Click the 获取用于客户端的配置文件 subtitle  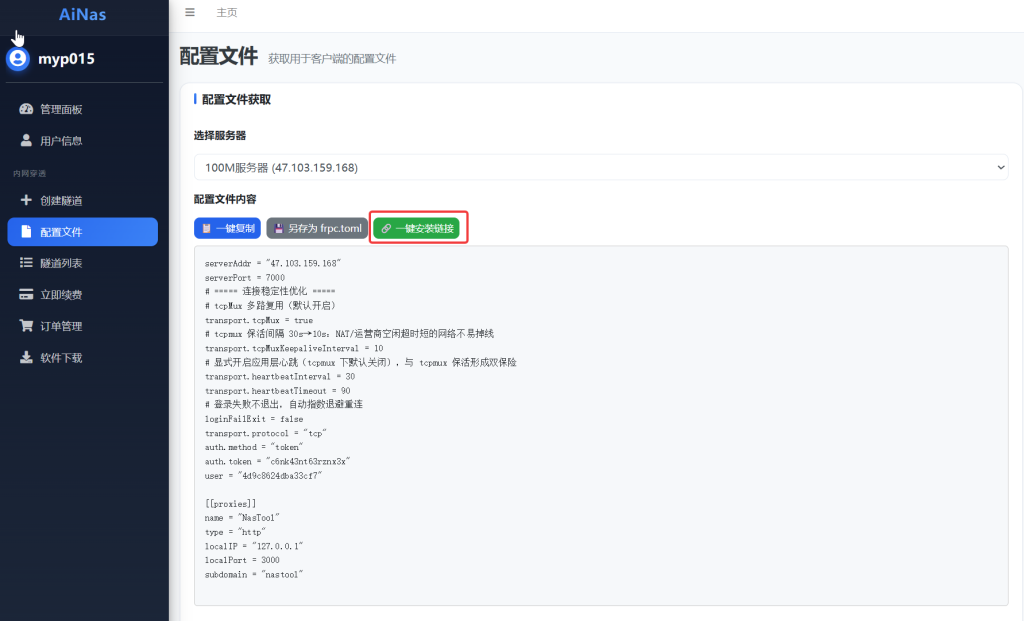[332, 59]
